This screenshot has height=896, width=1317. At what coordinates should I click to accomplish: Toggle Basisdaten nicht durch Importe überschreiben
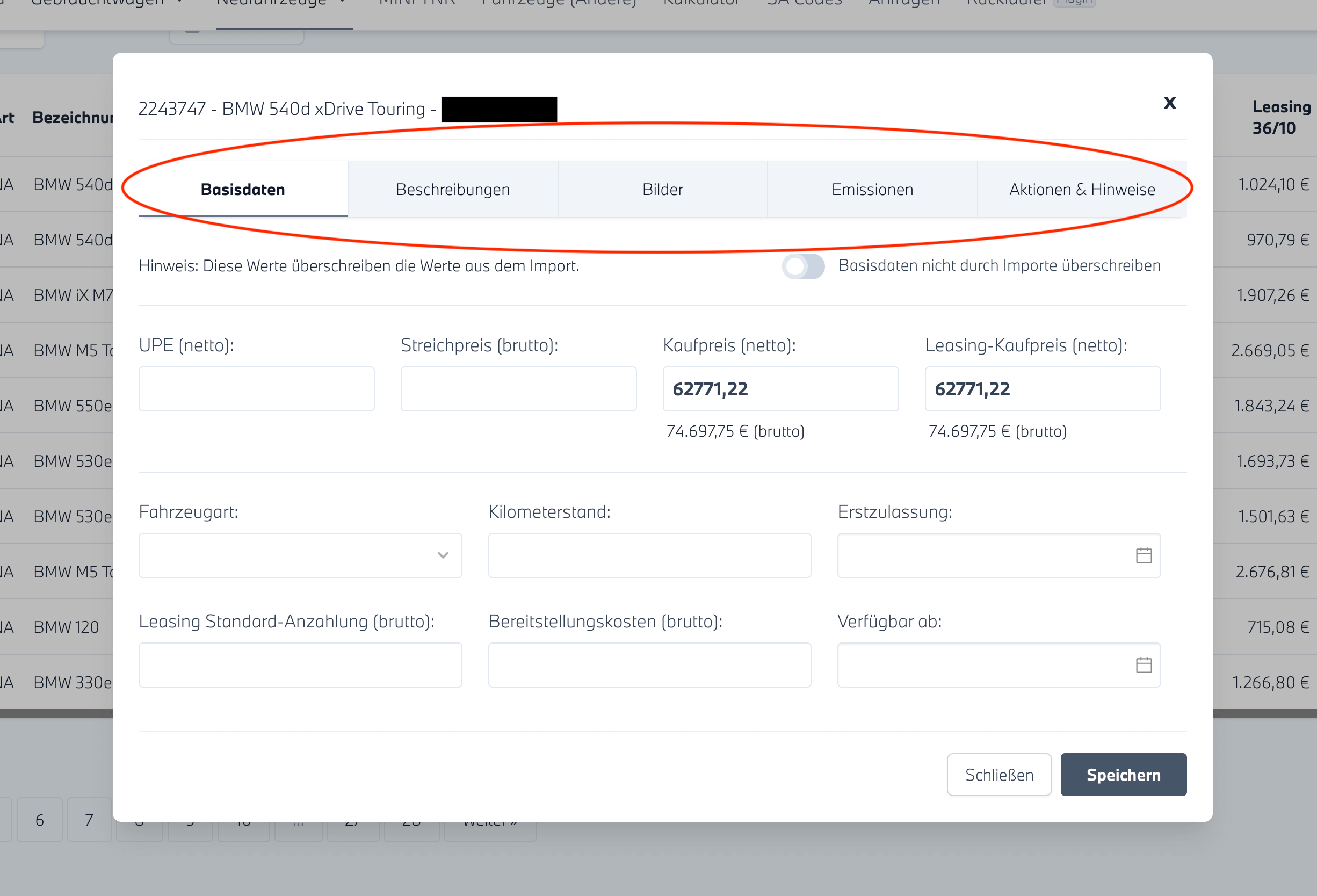(802, 266)
